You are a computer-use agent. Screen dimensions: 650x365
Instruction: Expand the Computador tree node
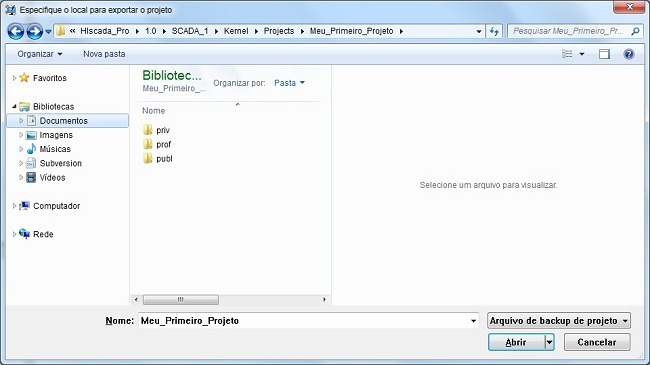(14, 206)
